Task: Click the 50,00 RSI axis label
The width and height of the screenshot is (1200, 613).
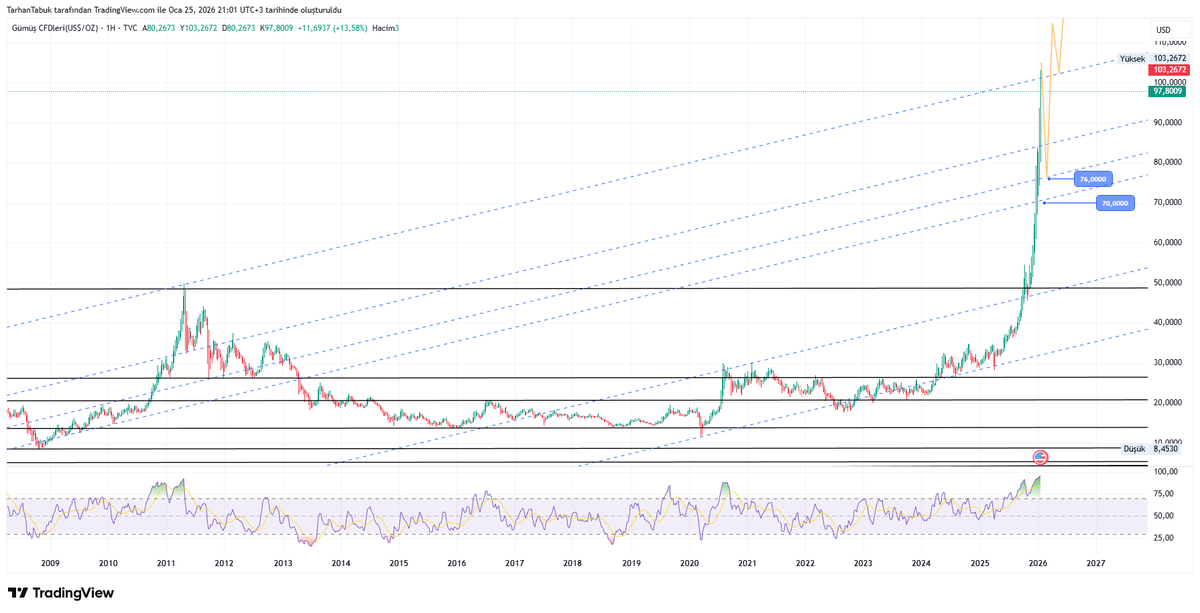Action: coord(1163,516)
